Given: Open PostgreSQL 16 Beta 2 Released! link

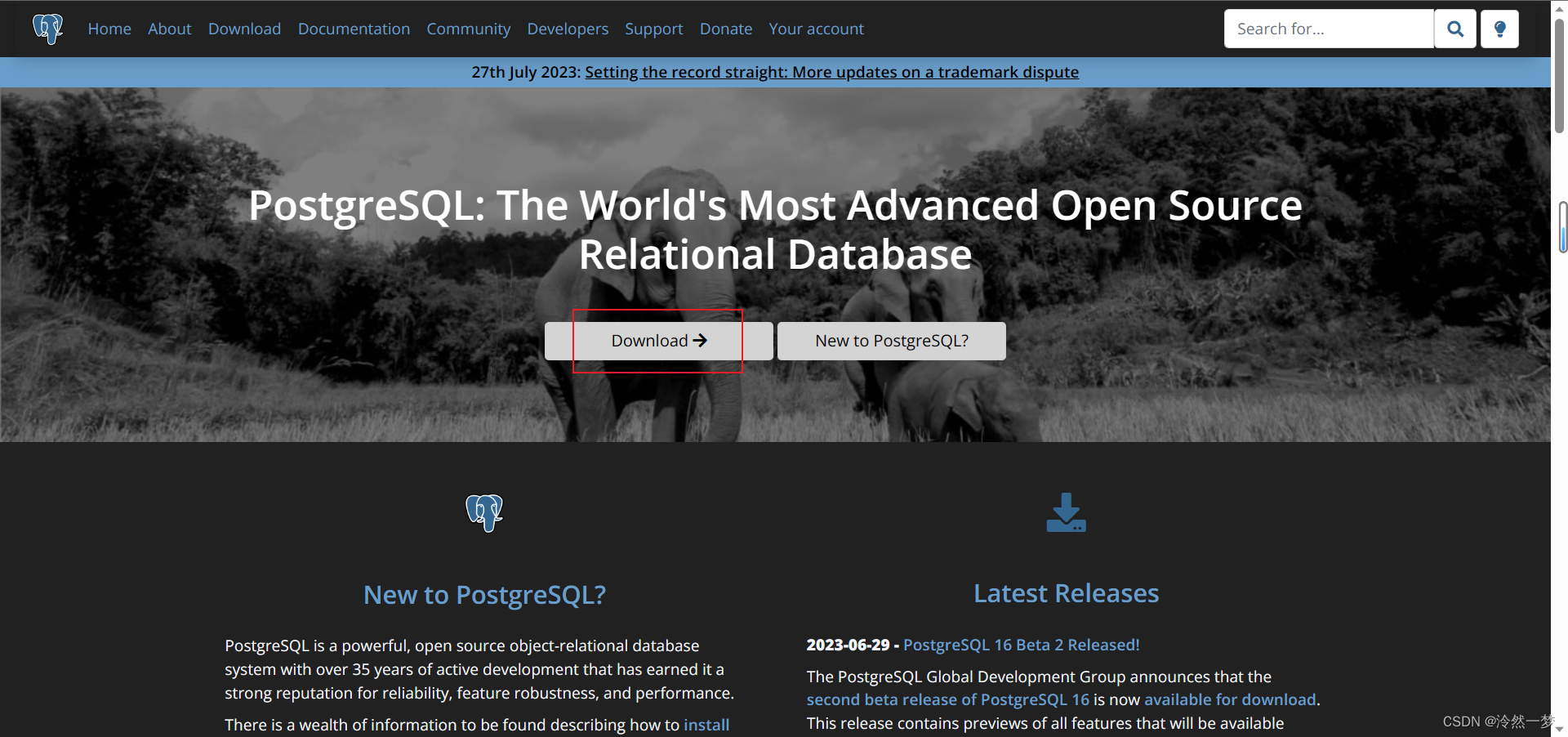Looking at the screenshot, I should pyautogui.click(x=1021, y=645).
